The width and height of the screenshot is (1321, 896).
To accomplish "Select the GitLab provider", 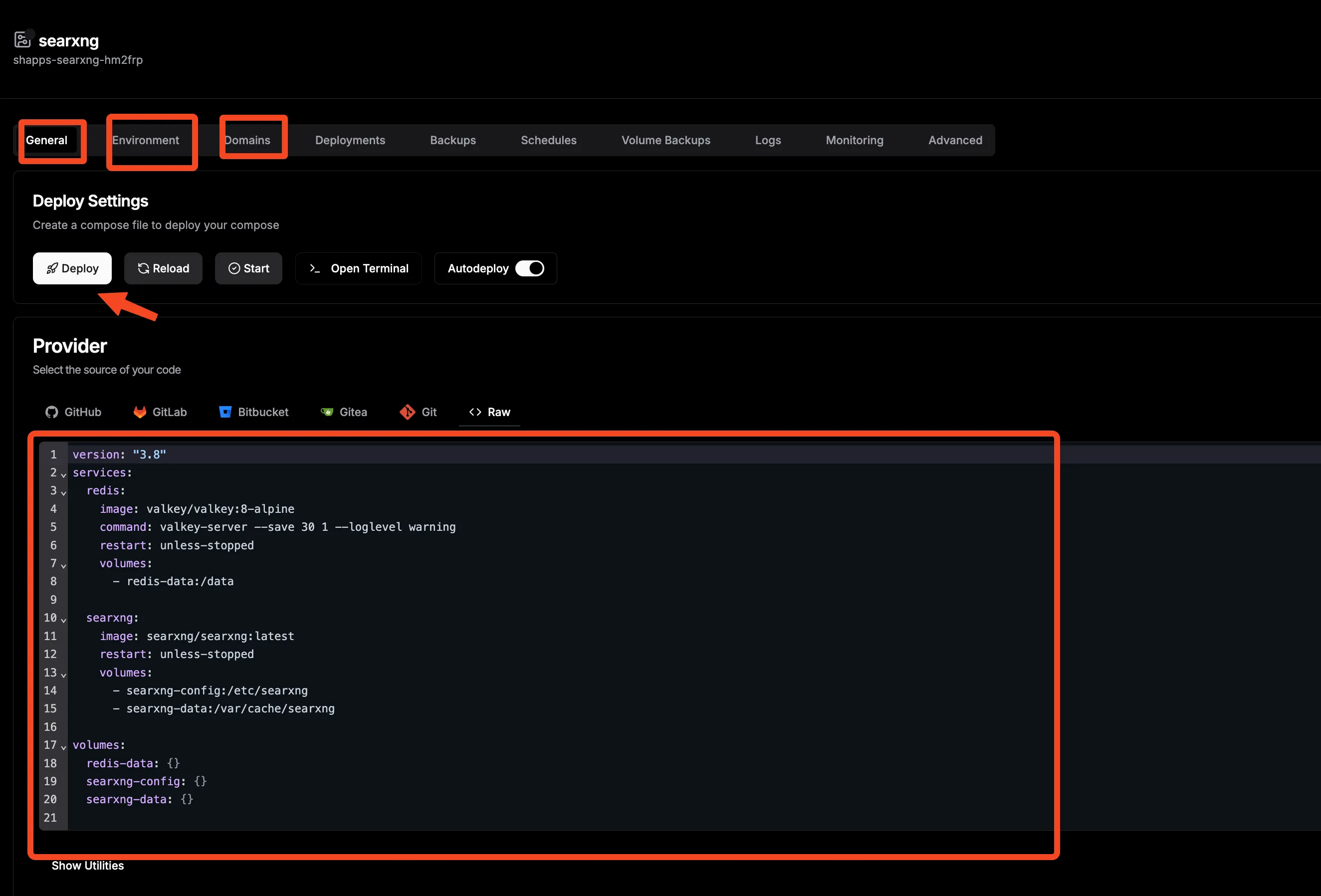I will (160, 412).
